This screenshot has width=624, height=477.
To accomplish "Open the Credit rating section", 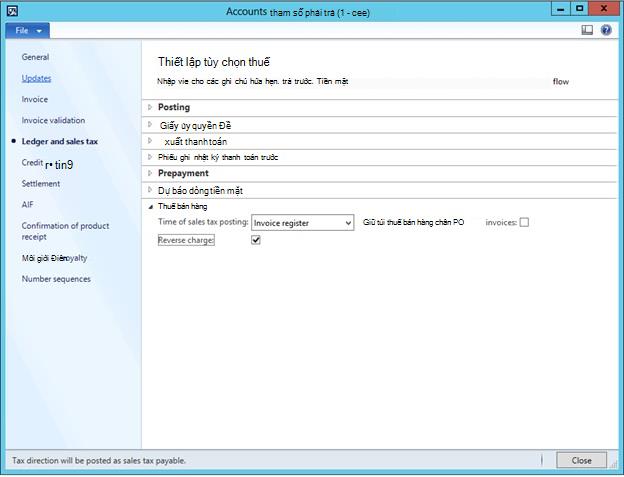I will click(47, 164).
